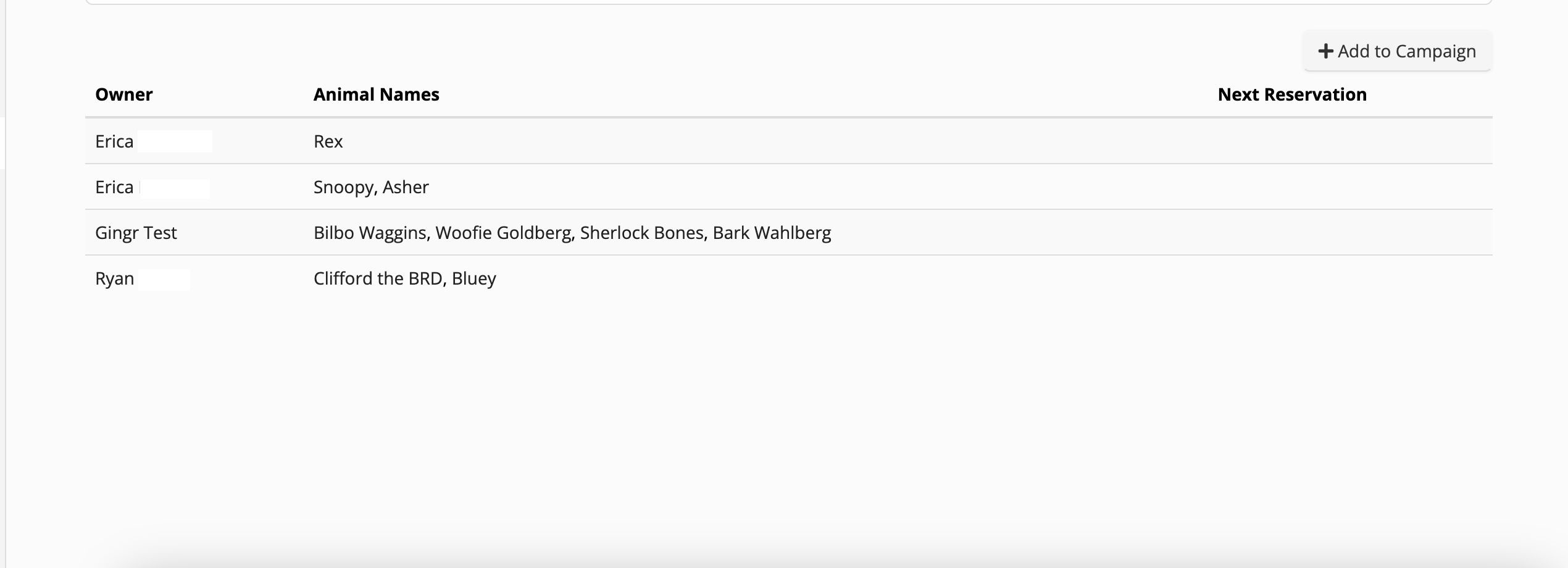Viewport: 1568px width, 568px height.
Task: Choose the animal Bark Wahlberg
Action: tap(772, 233)
